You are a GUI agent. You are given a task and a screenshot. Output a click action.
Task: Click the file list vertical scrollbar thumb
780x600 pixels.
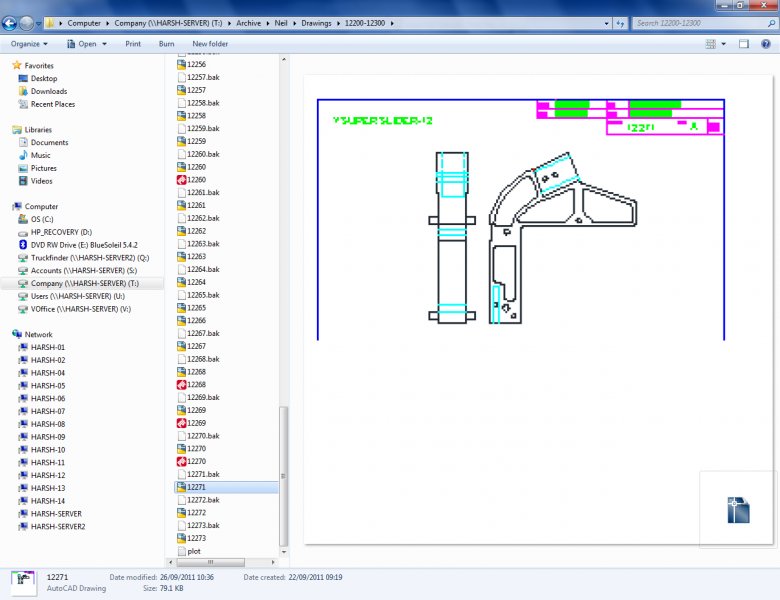pos(284,475)
